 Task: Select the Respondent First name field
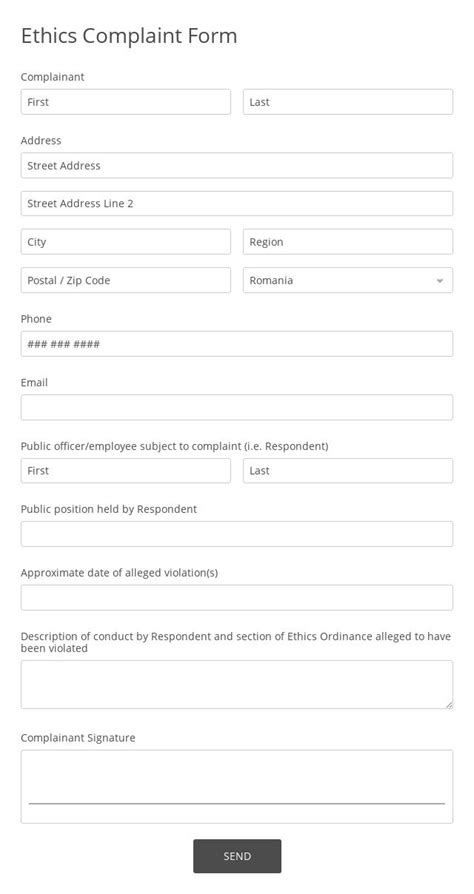click(x=125, y=471)
